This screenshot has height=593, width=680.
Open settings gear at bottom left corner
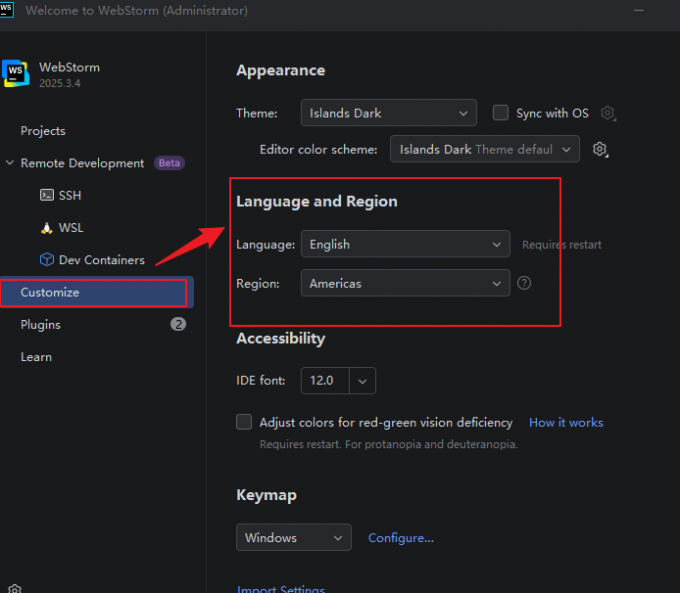pos(15,589)
